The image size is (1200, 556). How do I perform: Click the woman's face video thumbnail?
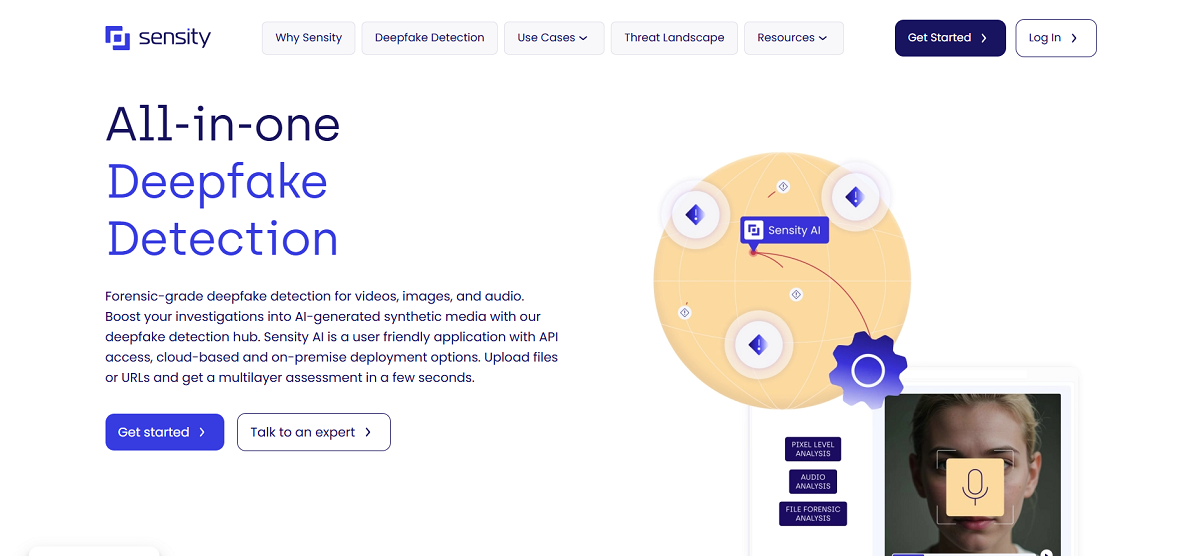coord(973,474)
